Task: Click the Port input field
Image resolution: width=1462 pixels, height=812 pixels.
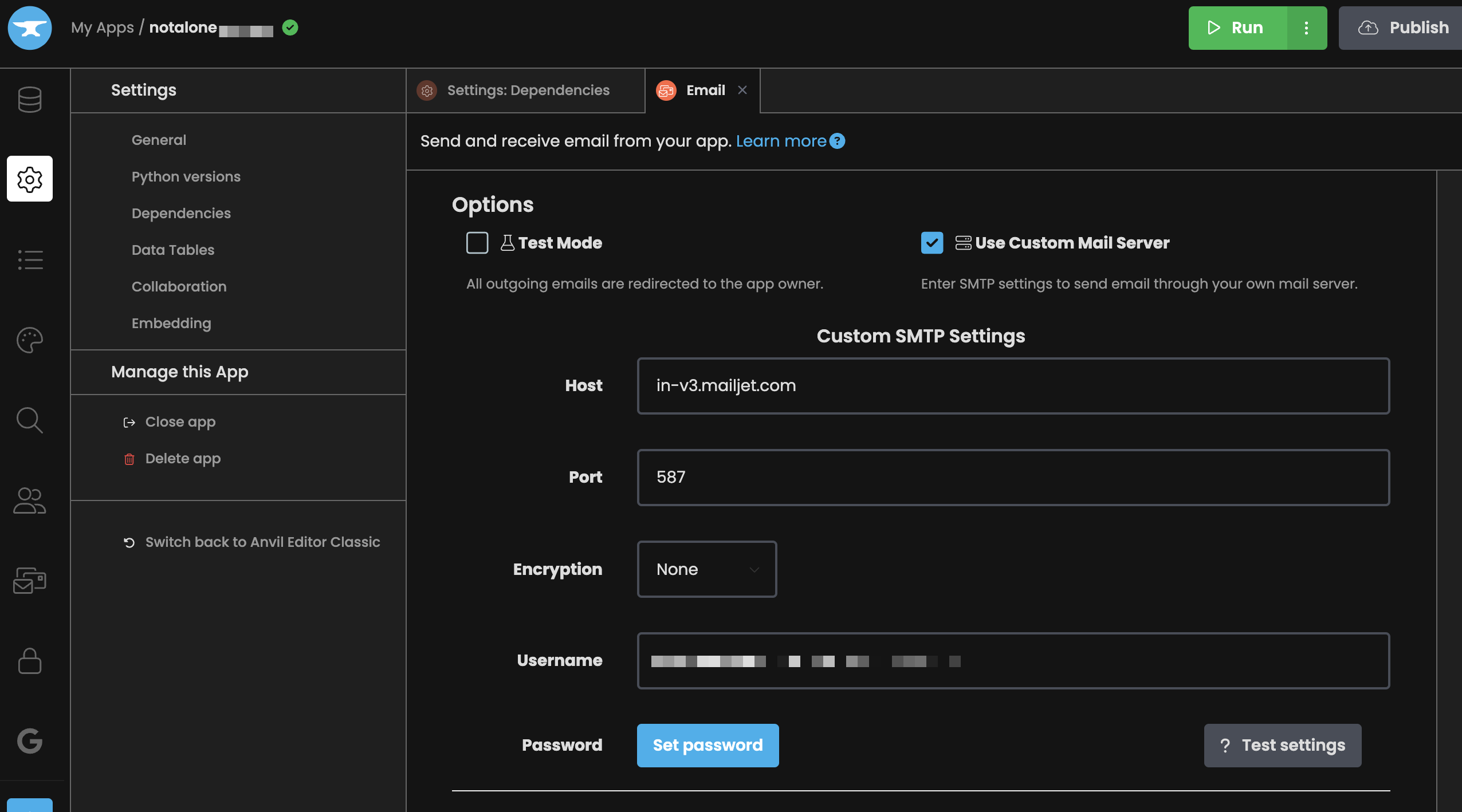Action: (x=1013, y=478)
